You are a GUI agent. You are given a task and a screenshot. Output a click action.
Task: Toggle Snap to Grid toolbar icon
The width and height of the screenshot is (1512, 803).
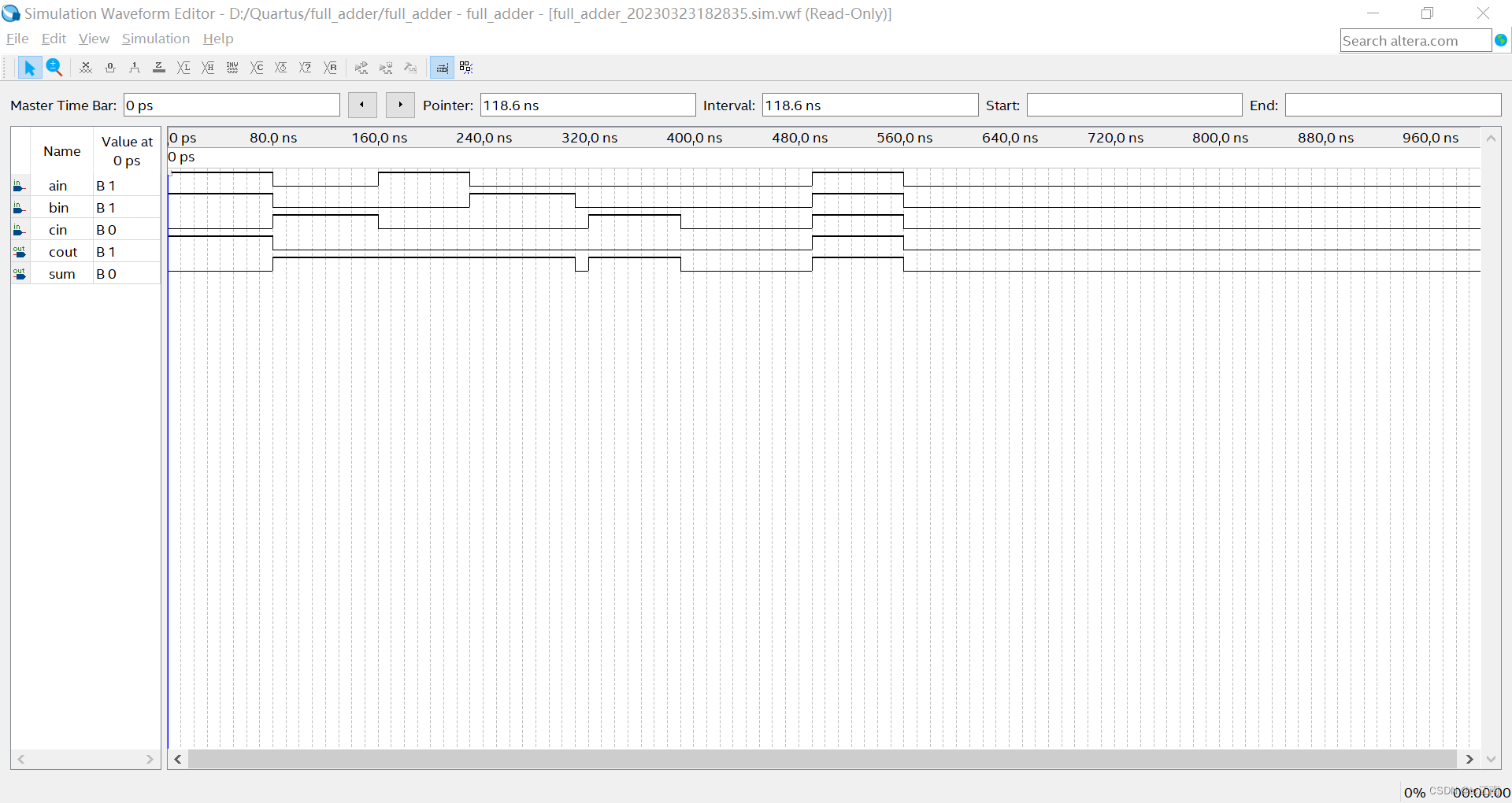[442, 68]
